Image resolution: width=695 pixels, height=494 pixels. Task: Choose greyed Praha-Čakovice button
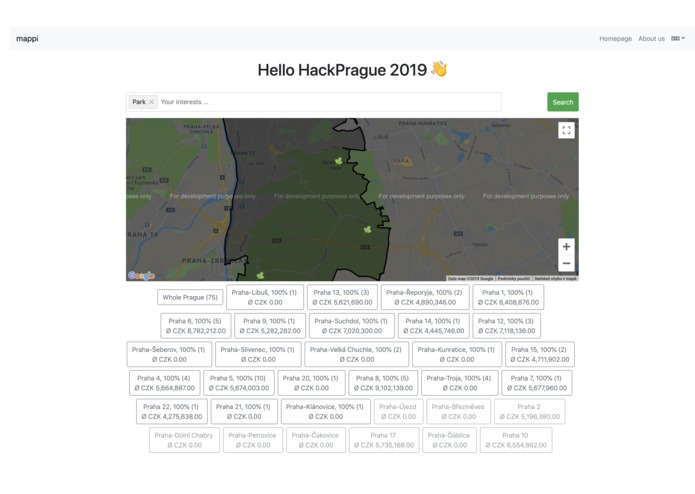click(x=316, y=440)
